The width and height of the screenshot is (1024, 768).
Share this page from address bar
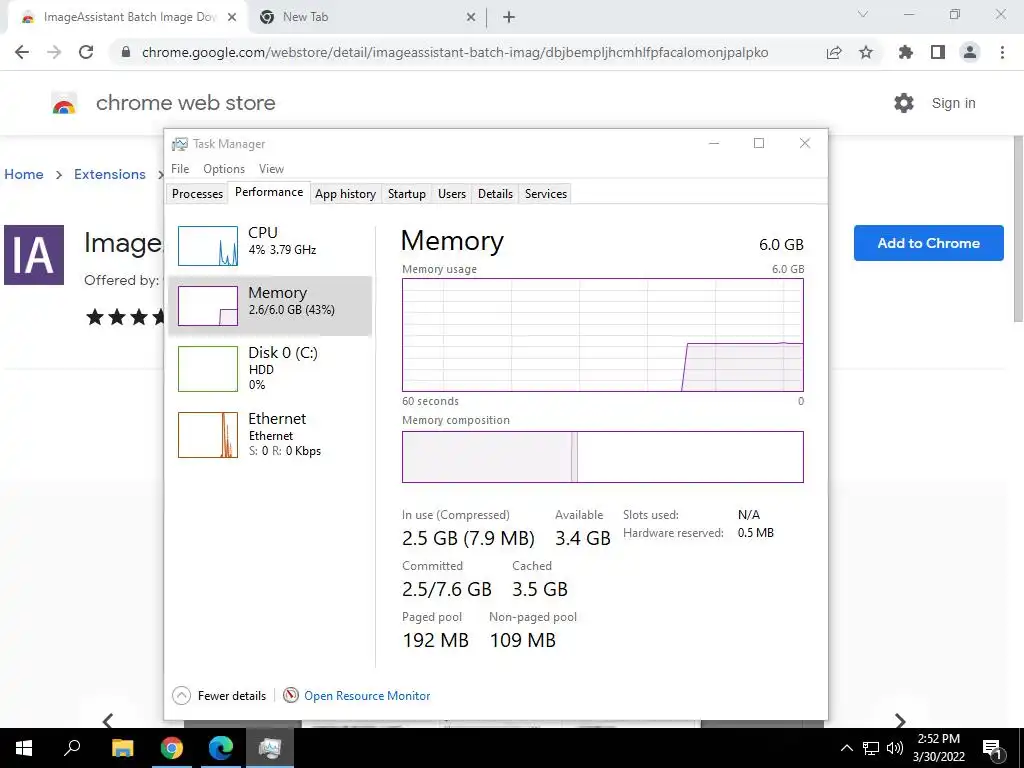pos(834,52)
